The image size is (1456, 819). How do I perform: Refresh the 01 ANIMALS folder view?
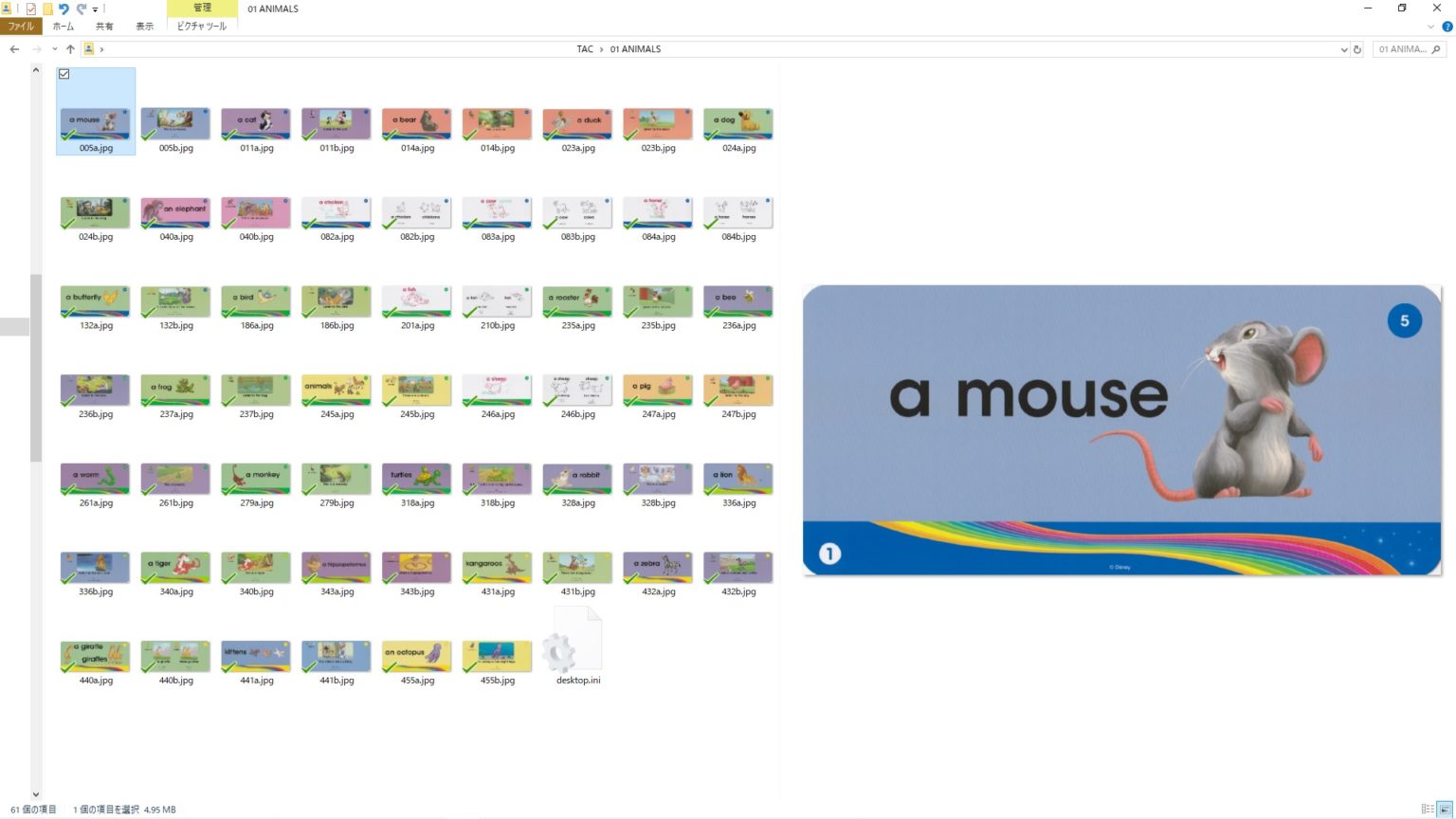click(x=1357, y=49)
